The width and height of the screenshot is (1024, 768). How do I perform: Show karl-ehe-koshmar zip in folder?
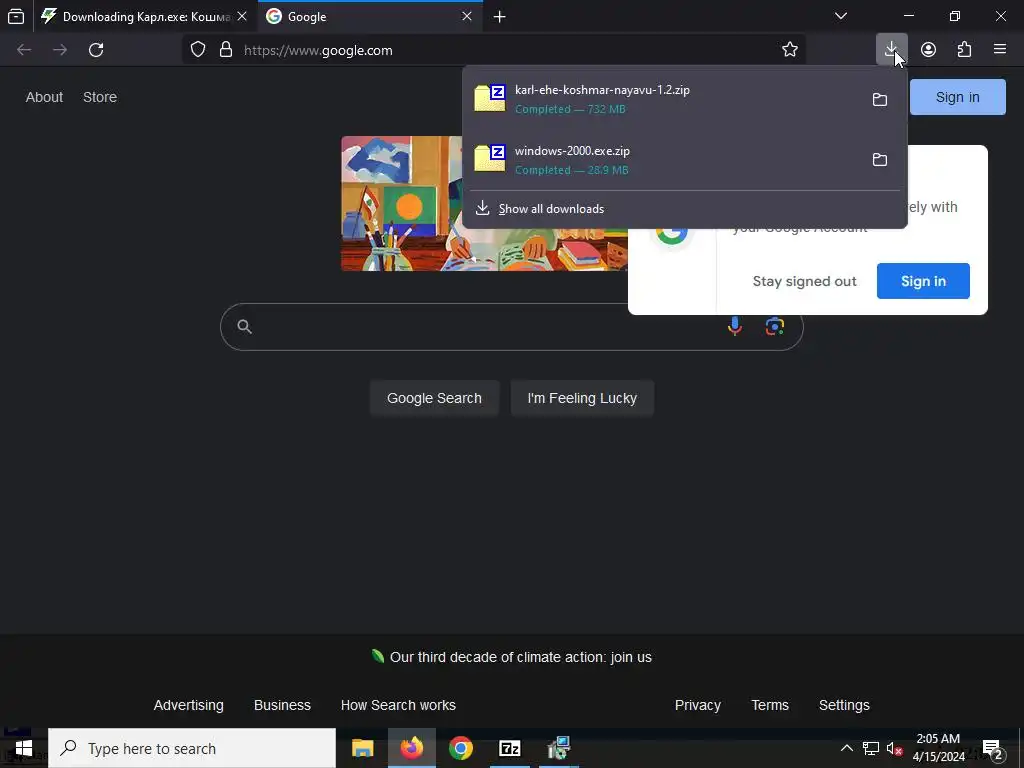pyautogui.click(x=880, y=99)
